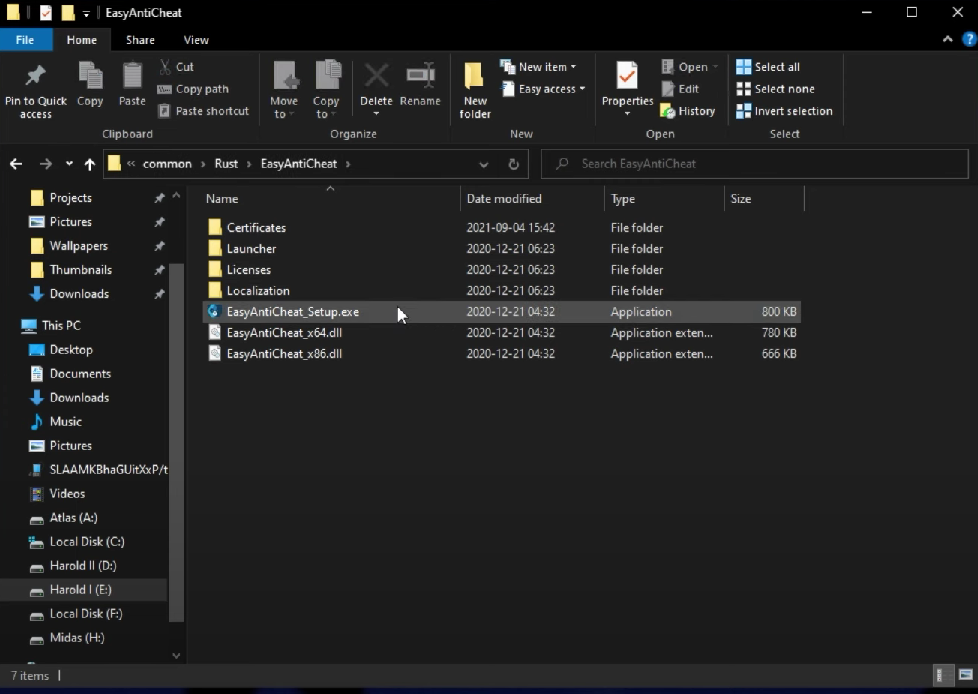Screen dimensions: 978x694
Task: Click the Copy icon in Clipboard group
Action: [x=90, y=77]
